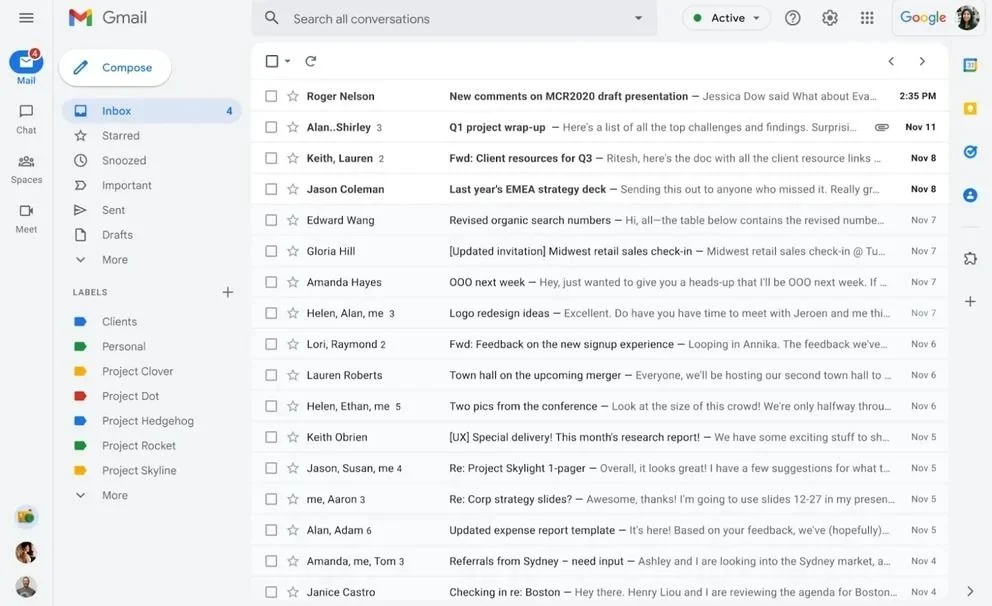
Task: Open the Google apps grid
Action: pyautogui.click(x=867, y=18)
